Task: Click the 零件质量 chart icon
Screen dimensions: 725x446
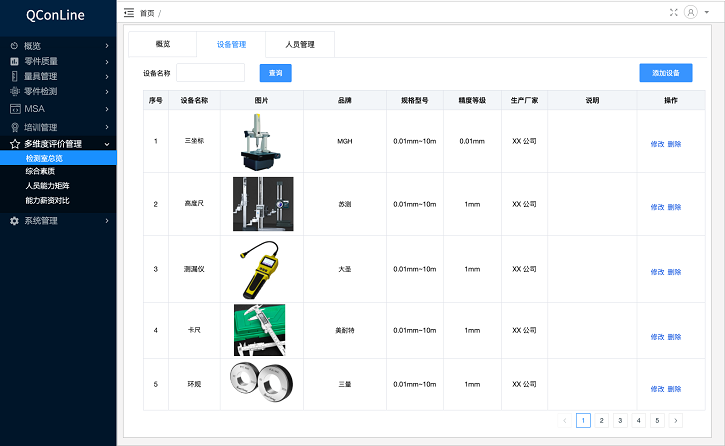Action: pyautogui.click(x=14, y=61)
